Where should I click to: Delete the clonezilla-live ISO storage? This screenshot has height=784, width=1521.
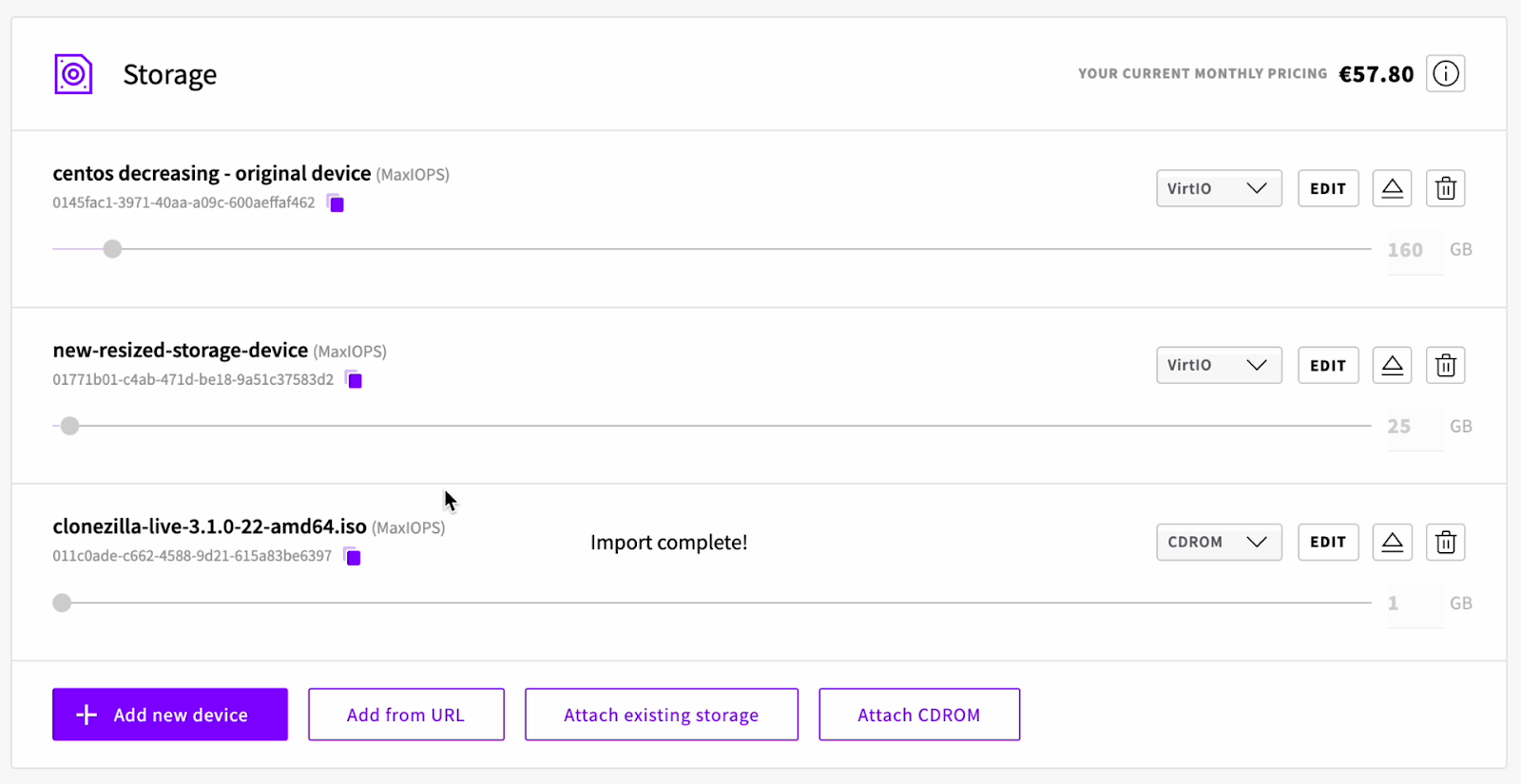[1445, 542]
